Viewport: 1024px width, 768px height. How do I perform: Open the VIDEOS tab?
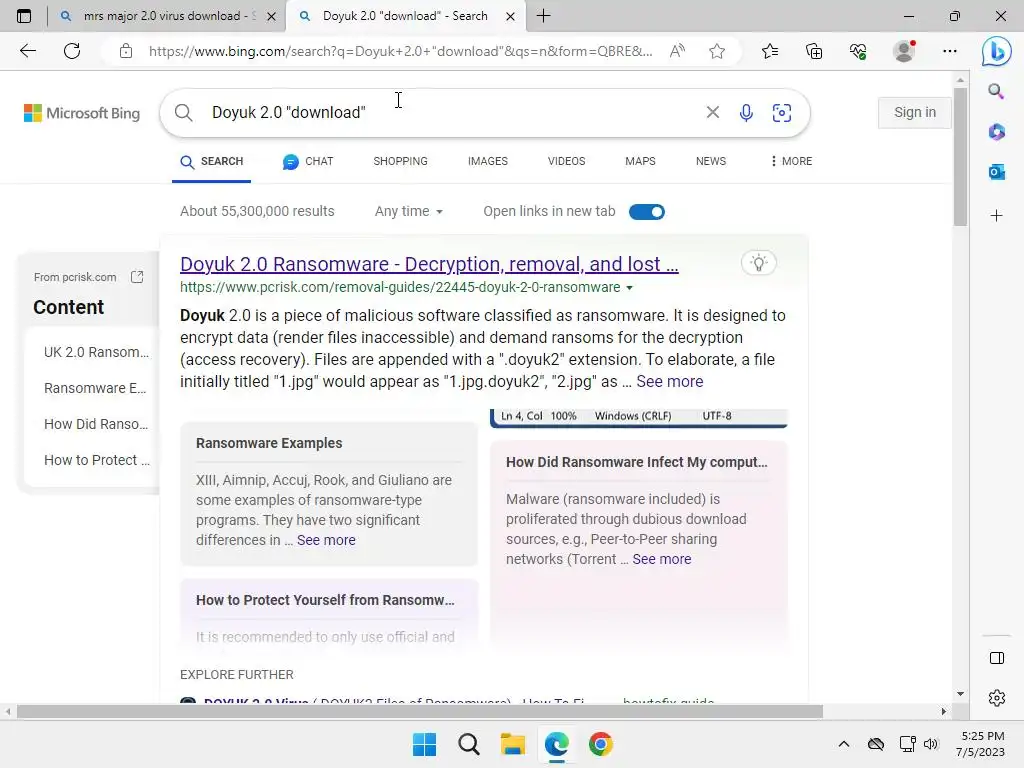(566, 161)
